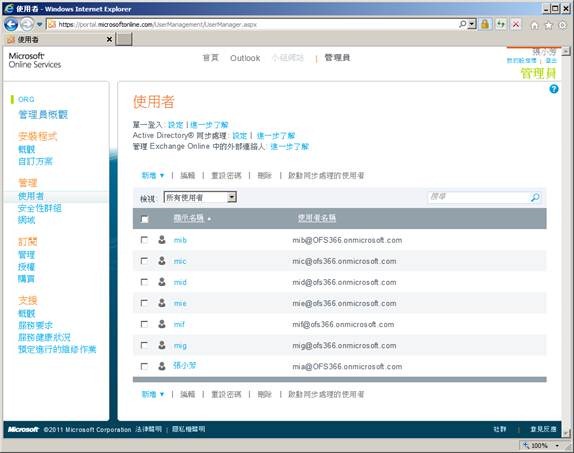574x453 pixels.
Task: Click the page scrollbar down arrow
Action: point(566,434)
